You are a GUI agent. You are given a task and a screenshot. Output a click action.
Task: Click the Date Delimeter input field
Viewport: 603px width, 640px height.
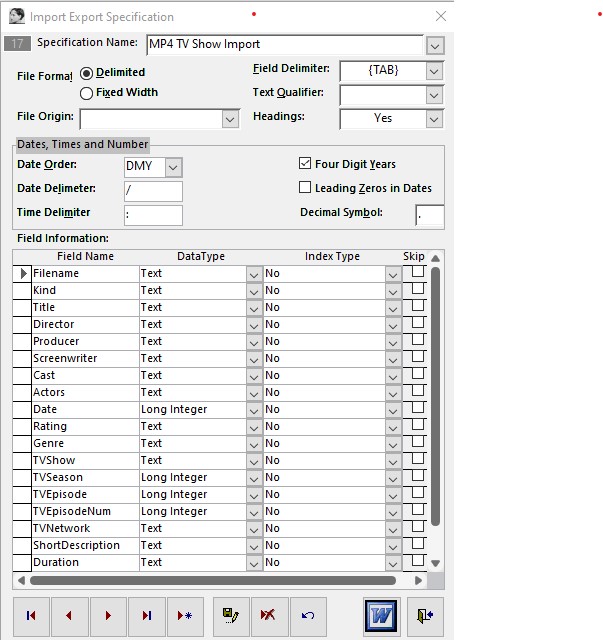pos(154,191)
